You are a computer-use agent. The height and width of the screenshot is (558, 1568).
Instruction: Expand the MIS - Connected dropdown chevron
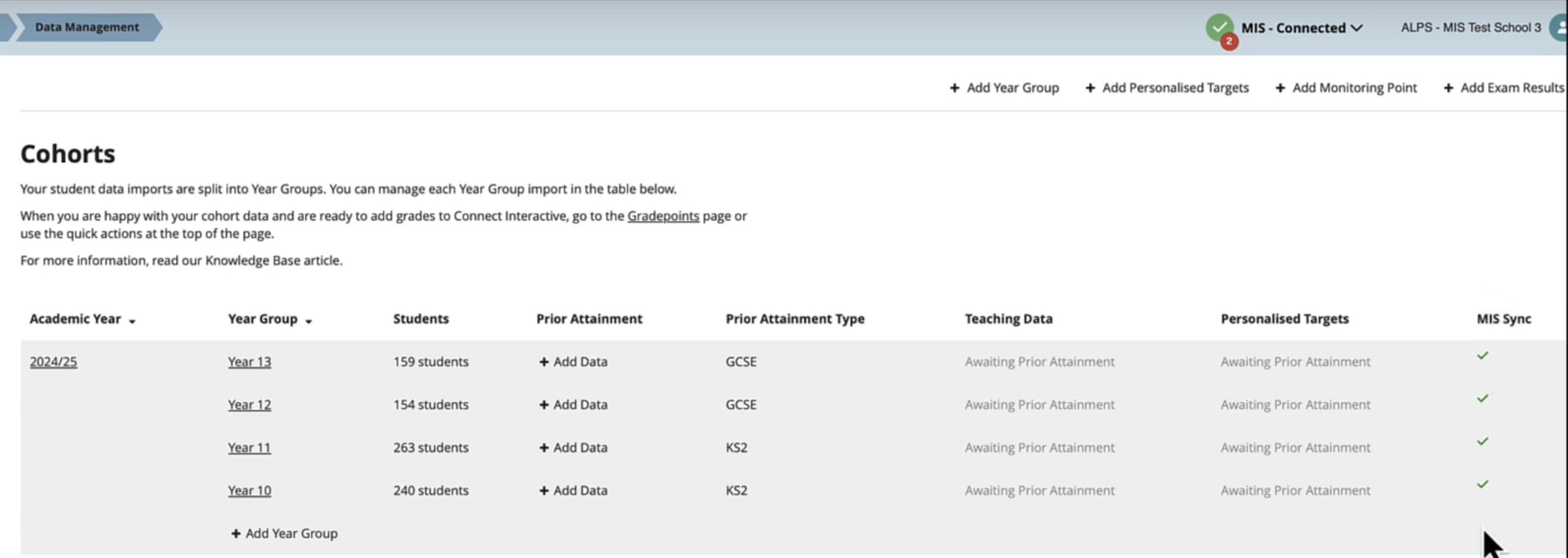coord(1356,28)
